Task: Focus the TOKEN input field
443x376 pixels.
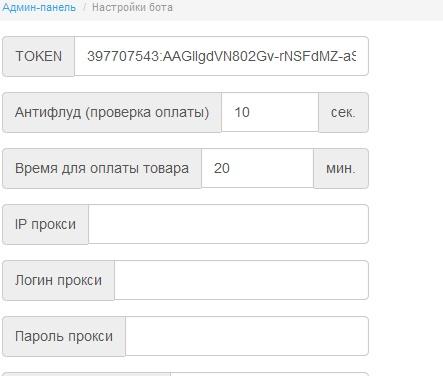Action: [221, 56]
